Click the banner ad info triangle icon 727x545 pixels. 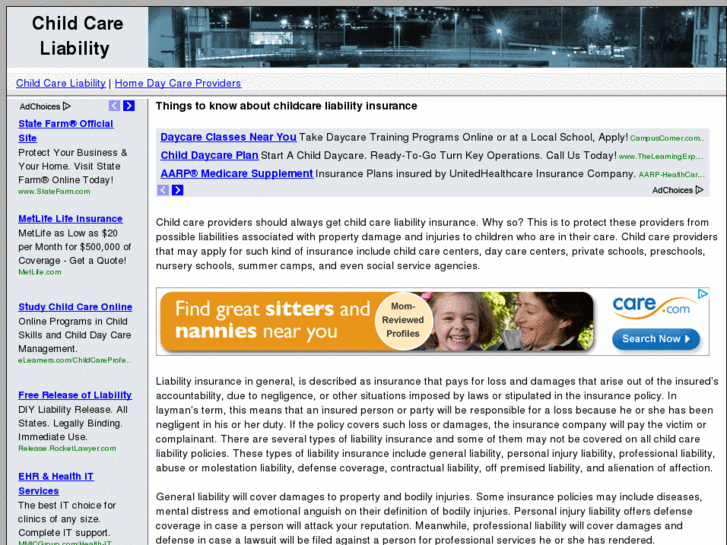[x=703, y=294]
